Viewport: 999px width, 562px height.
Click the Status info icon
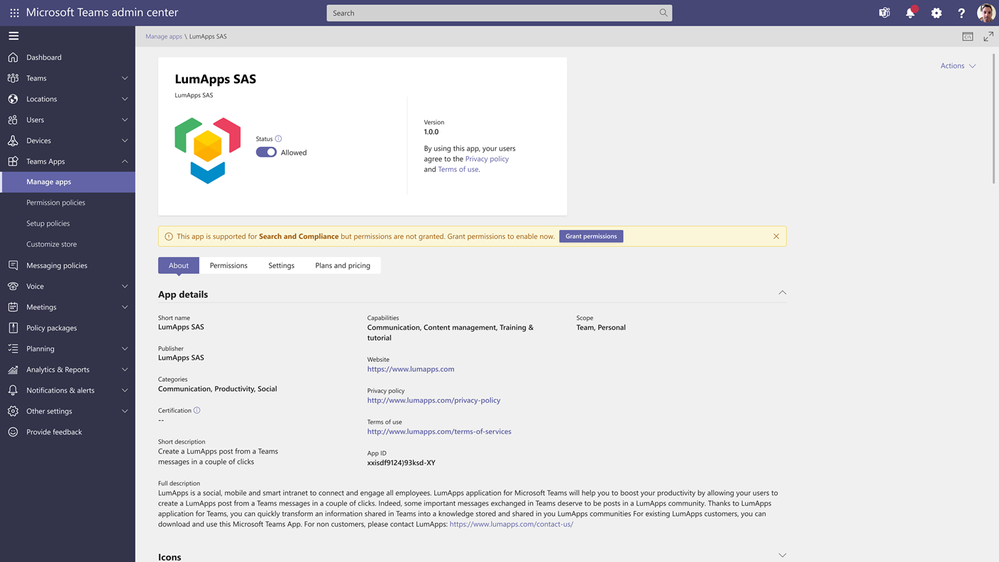(278, 138)
